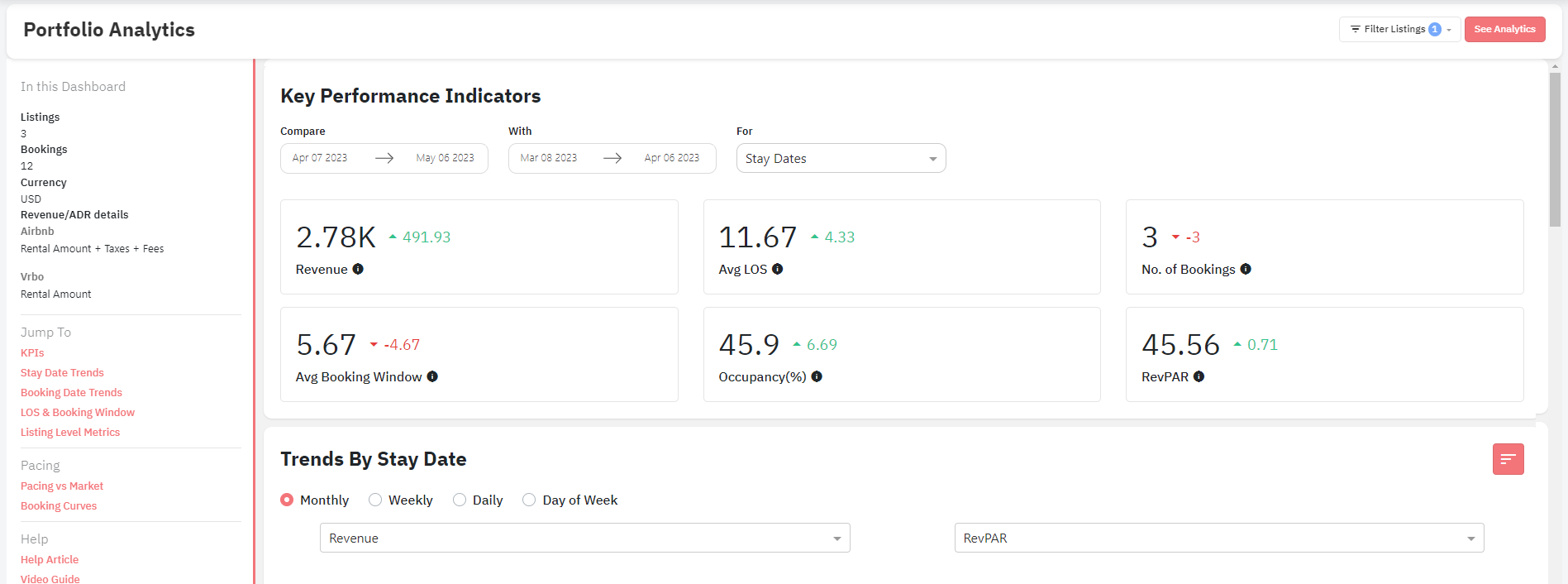Open the Video Guide link
Image resolution: width=1568 pixels, height=584 pixels.
tap(50, 579)
